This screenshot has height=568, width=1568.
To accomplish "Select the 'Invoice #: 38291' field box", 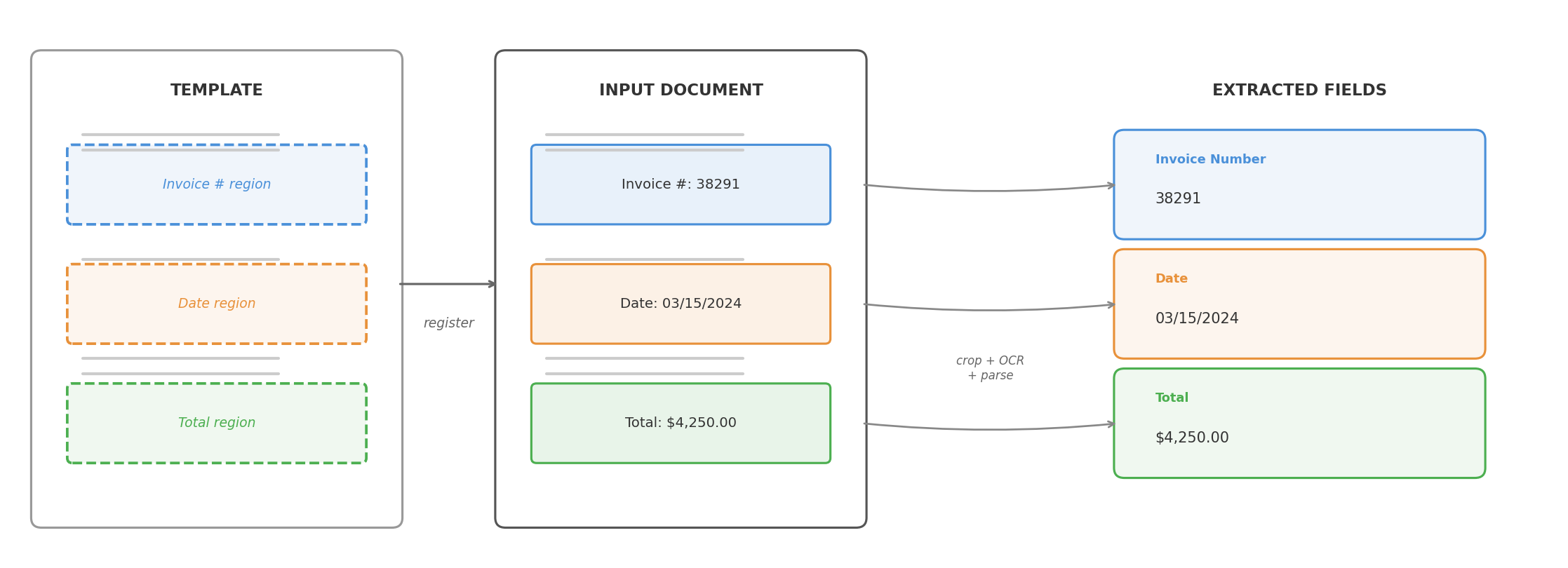I will (x=681, y=184).
